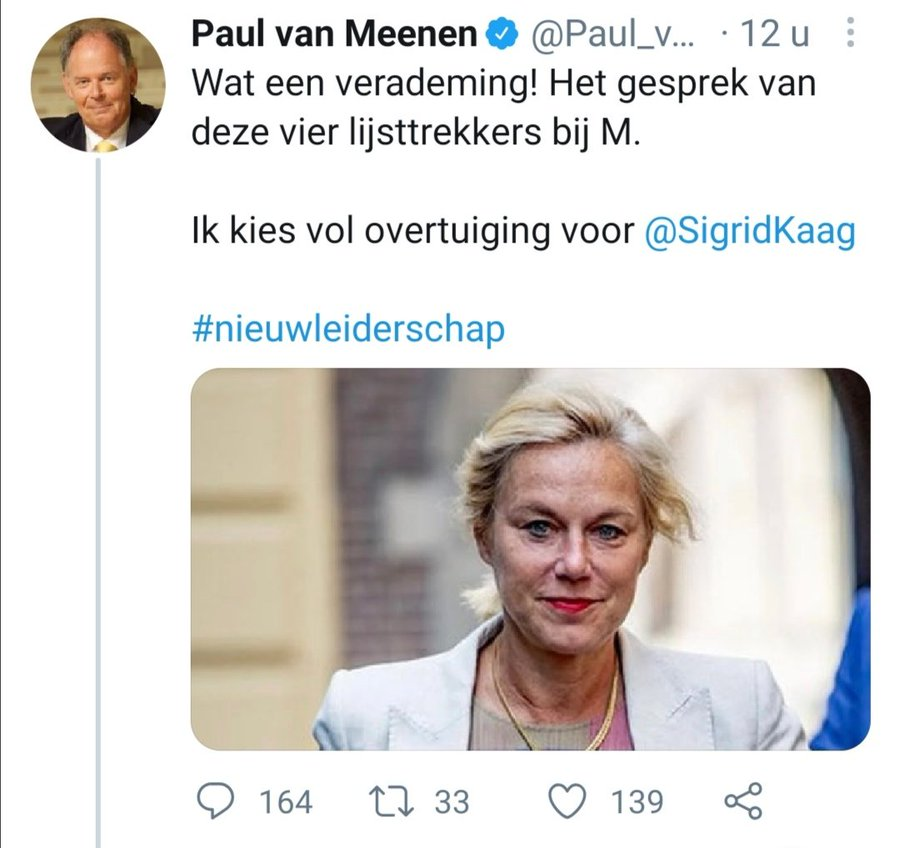The image size is (900, 848).
Task: Retweet using the arrows icon
Action: tap(389, 800)
